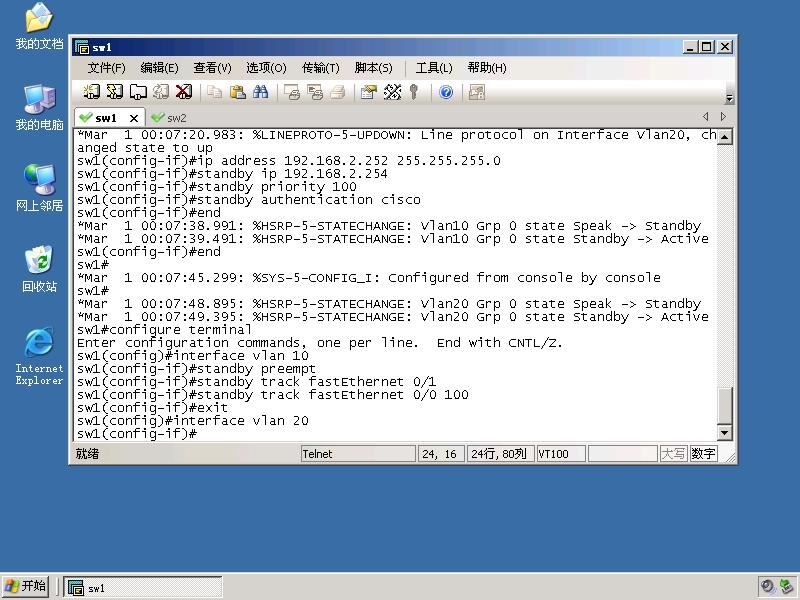Click the grayed Auto Print icon
The image size is (800, 600).
(x=338, y=92)
